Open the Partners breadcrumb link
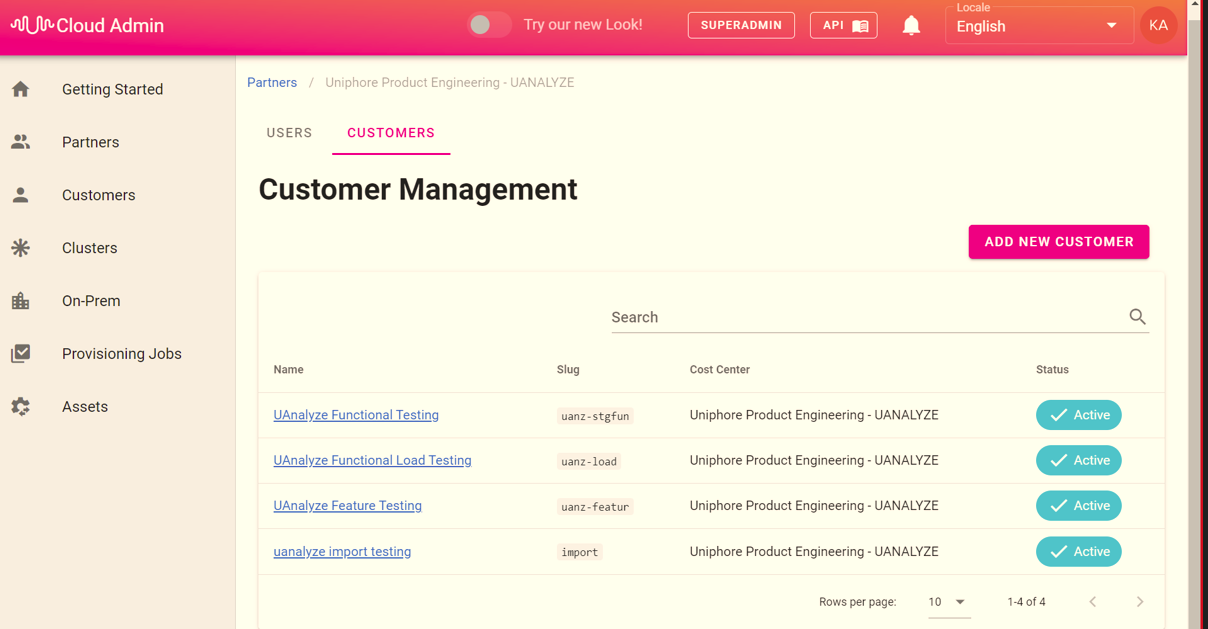 point(272,82)
